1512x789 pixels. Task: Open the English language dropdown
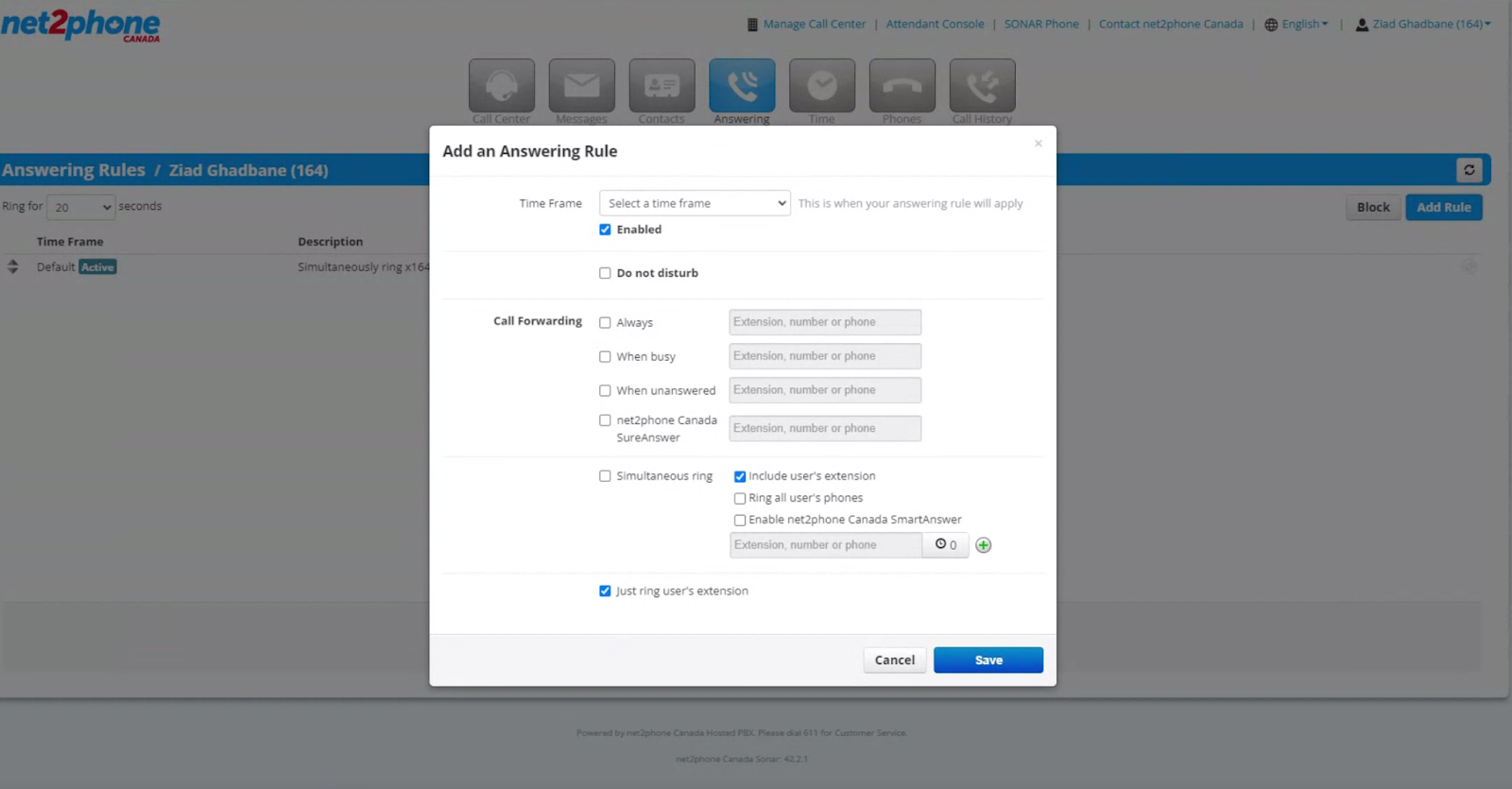point(1304,25)
